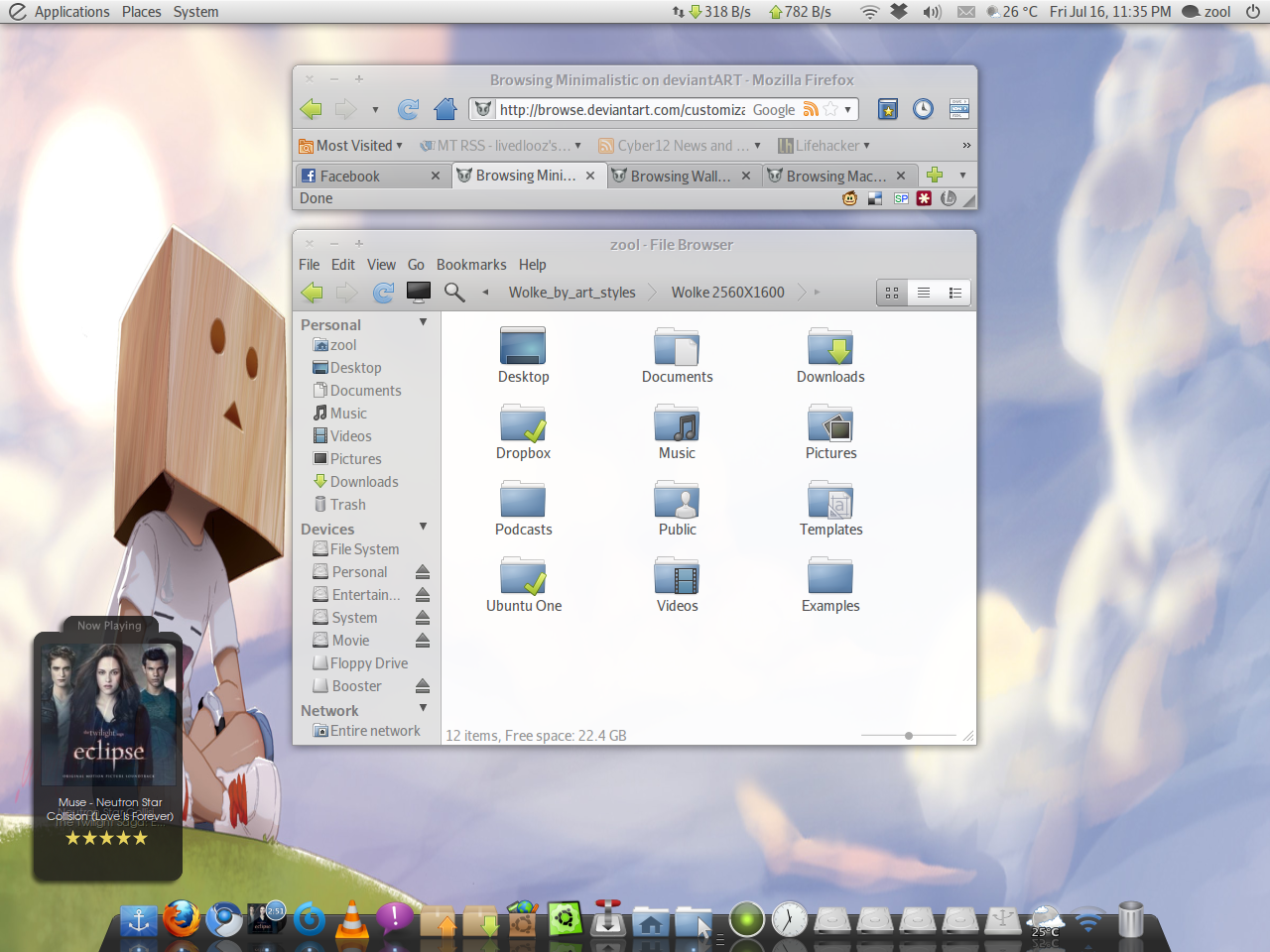
Task: Open search engine dropdown in Firefox
Action: pyautogui.click(x=848, y=110)
